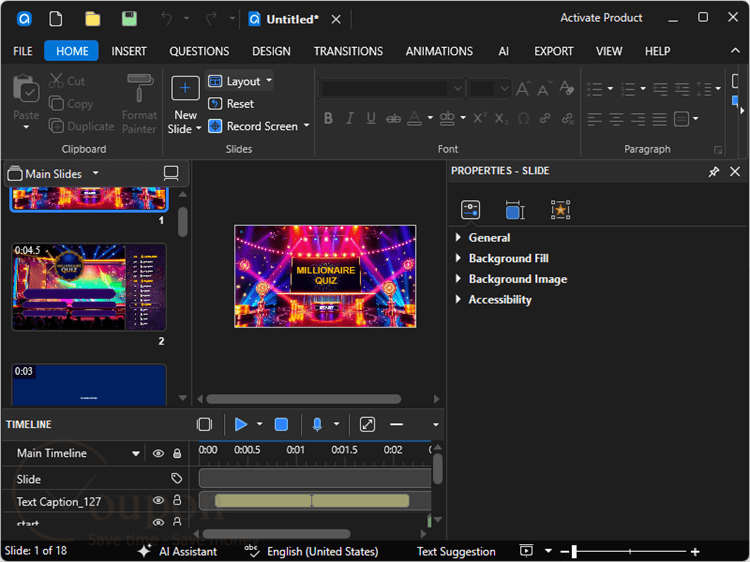
Task: Open the Size and Properties tab icon
Action: 515,209
